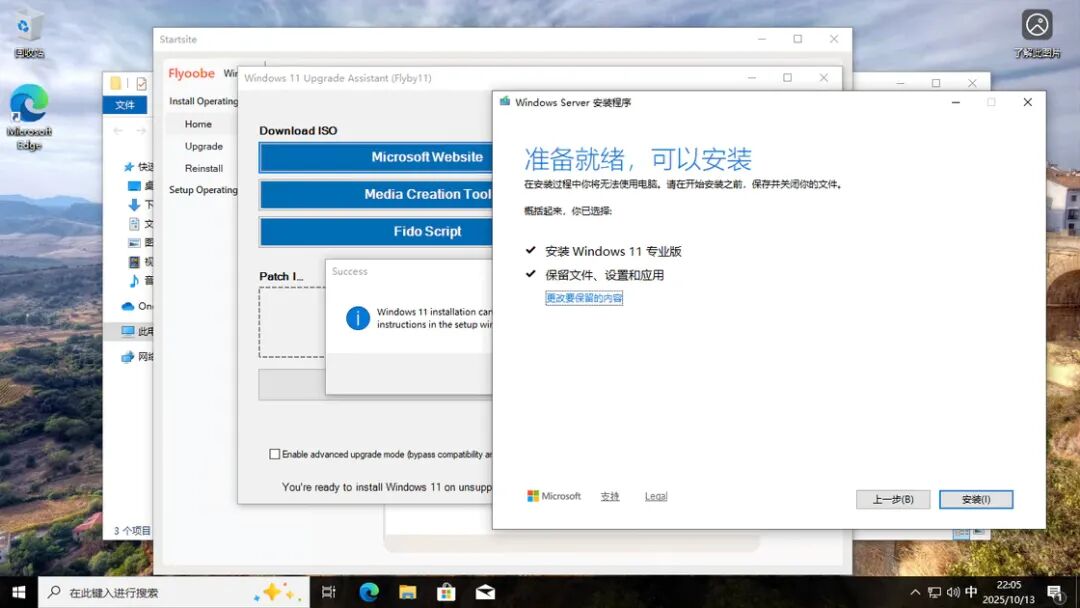1080x608 pixels.
Task: Open File Explorer from the taskbar
Action: click(x=407, y=591)
